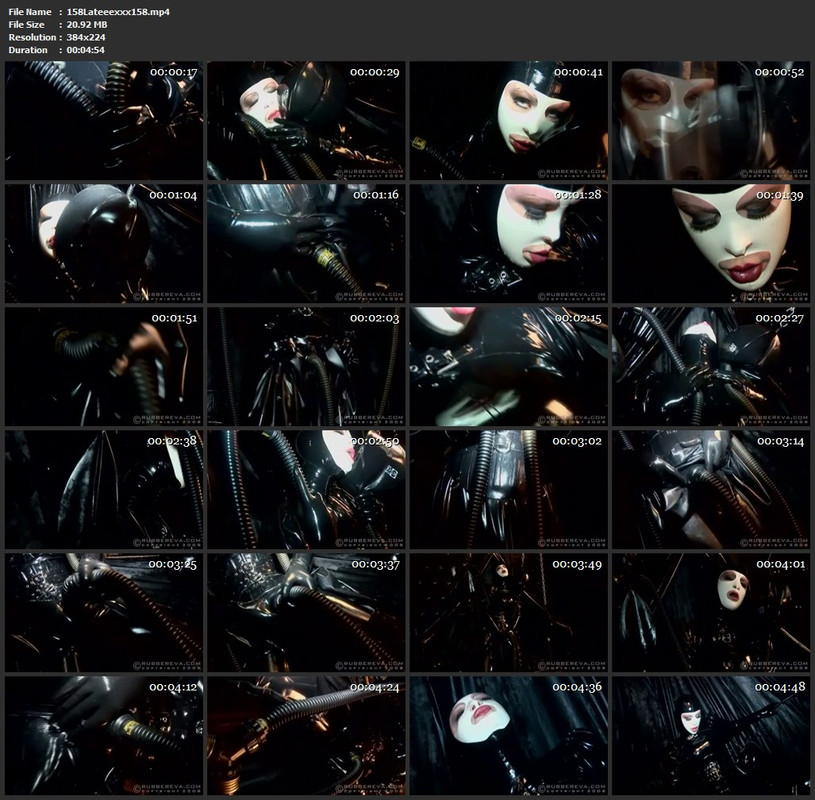Select the thumbnail at 00:02:15
Viewport: 815px width, 800px height.
pos(508,366)
